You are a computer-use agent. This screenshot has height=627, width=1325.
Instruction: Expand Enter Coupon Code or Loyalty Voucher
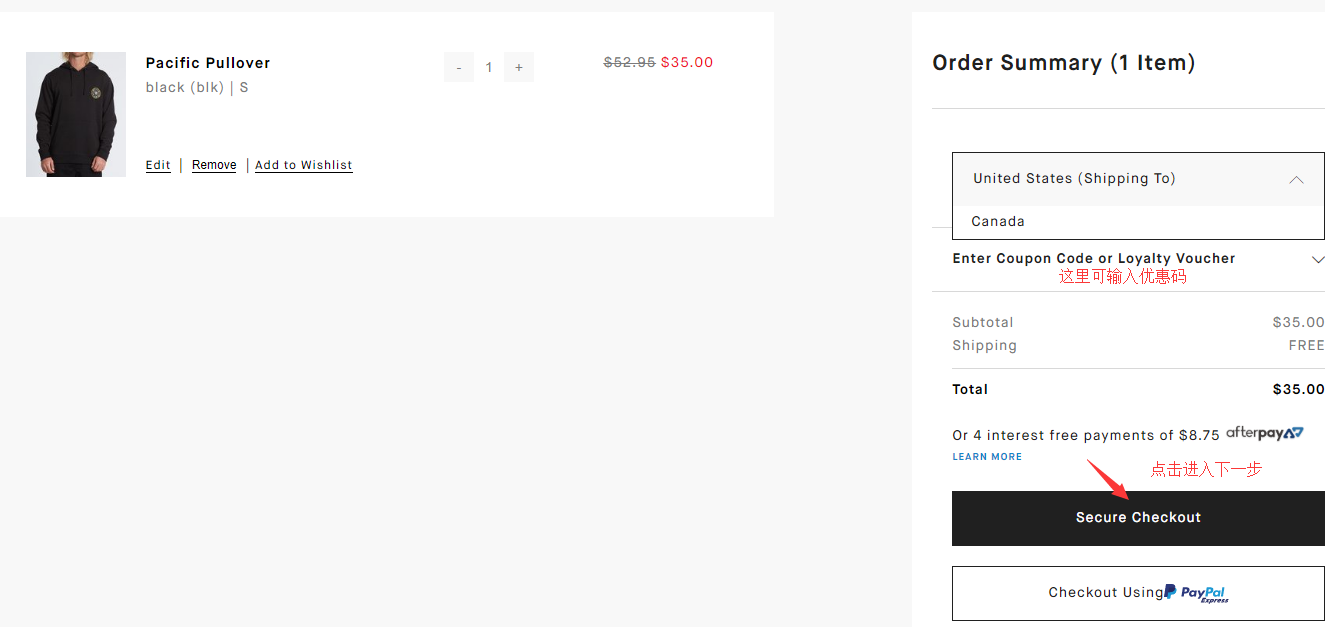pos(1094,258)
